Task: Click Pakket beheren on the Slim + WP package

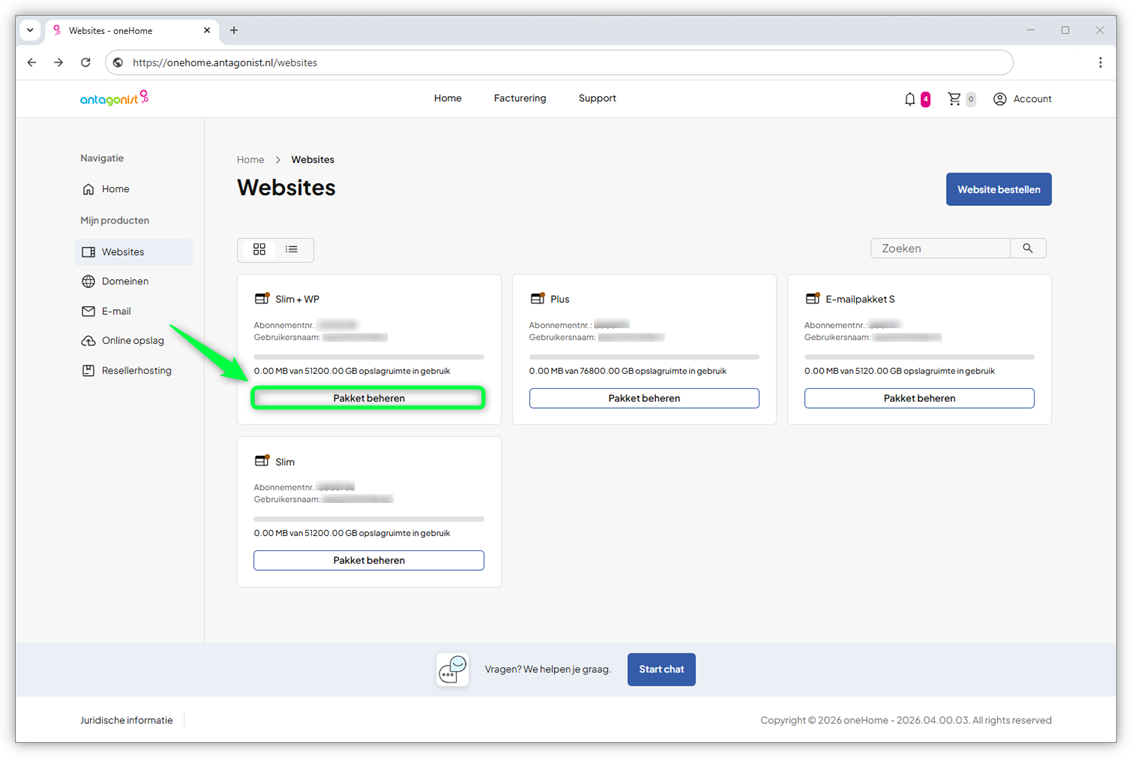Action: tap(368, 397)
